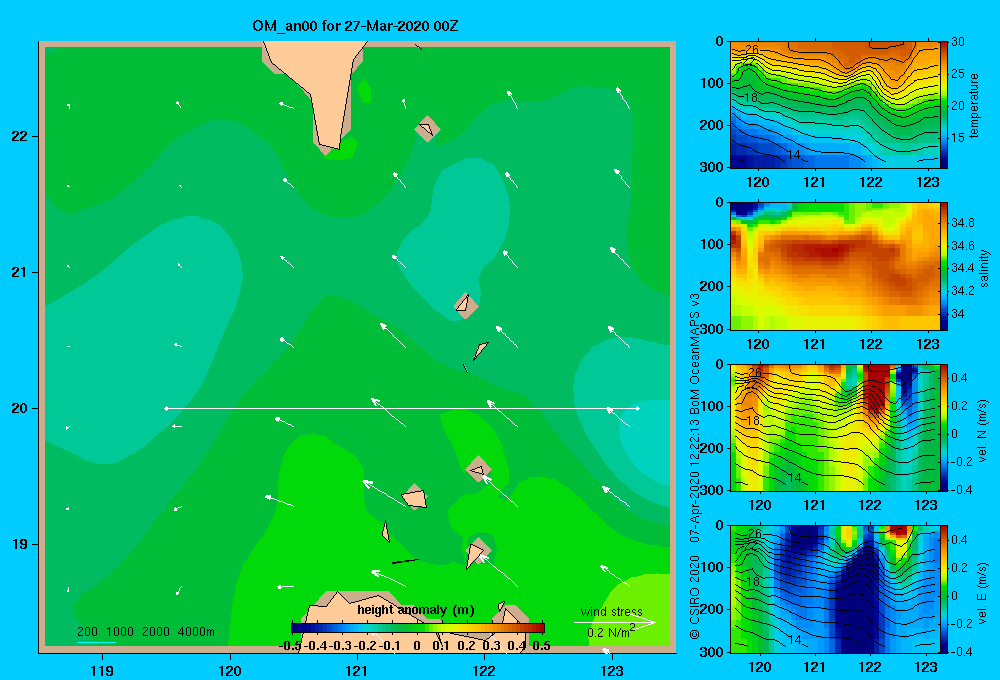Click the vel. N color scale bar
The height and width of the screenshot is (680, 1000).
[944, 427]
